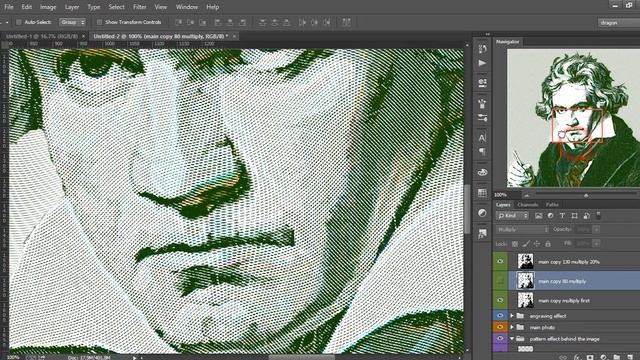Open the Kind layer filter dropdown
640x360 pixels.
tap(513, 216)
